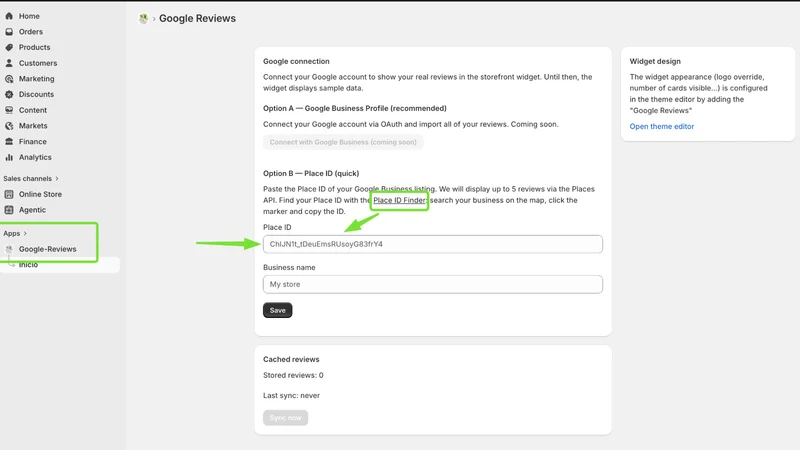
Task: Open Finance section
Action: coord(33,142)
